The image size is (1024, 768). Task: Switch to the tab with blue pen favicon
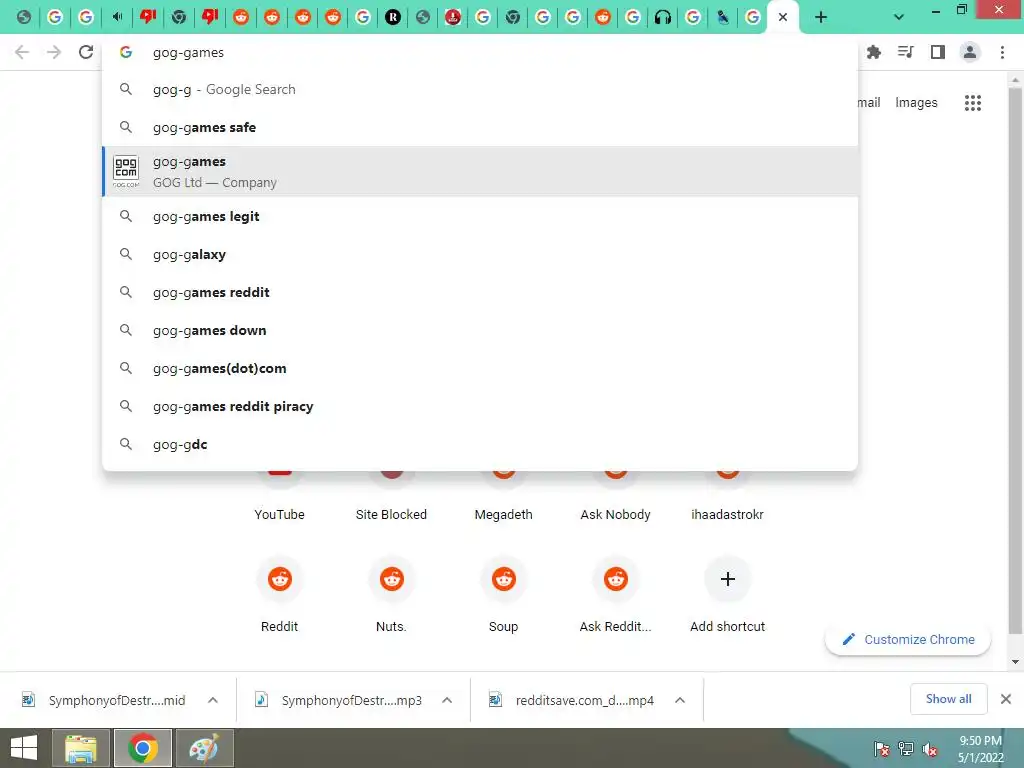tap(723, 17)
